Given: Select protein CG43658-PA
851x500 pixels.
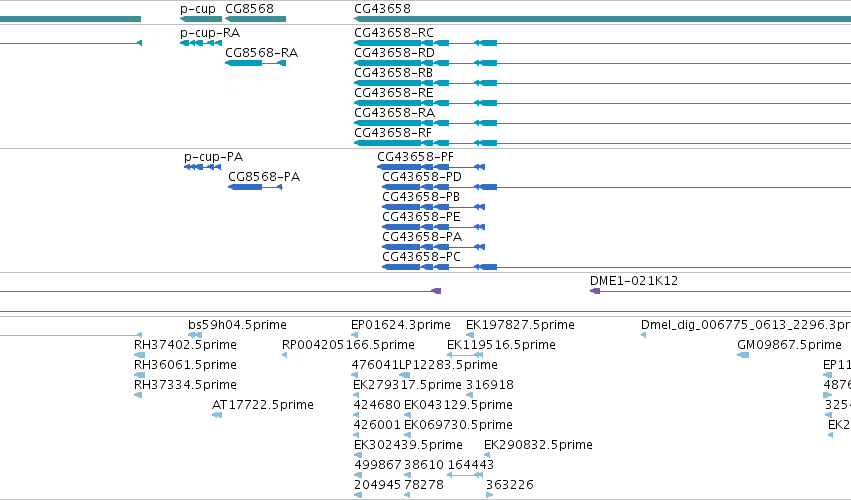Looking at the screenshot, I should click(x=422, y=237).
